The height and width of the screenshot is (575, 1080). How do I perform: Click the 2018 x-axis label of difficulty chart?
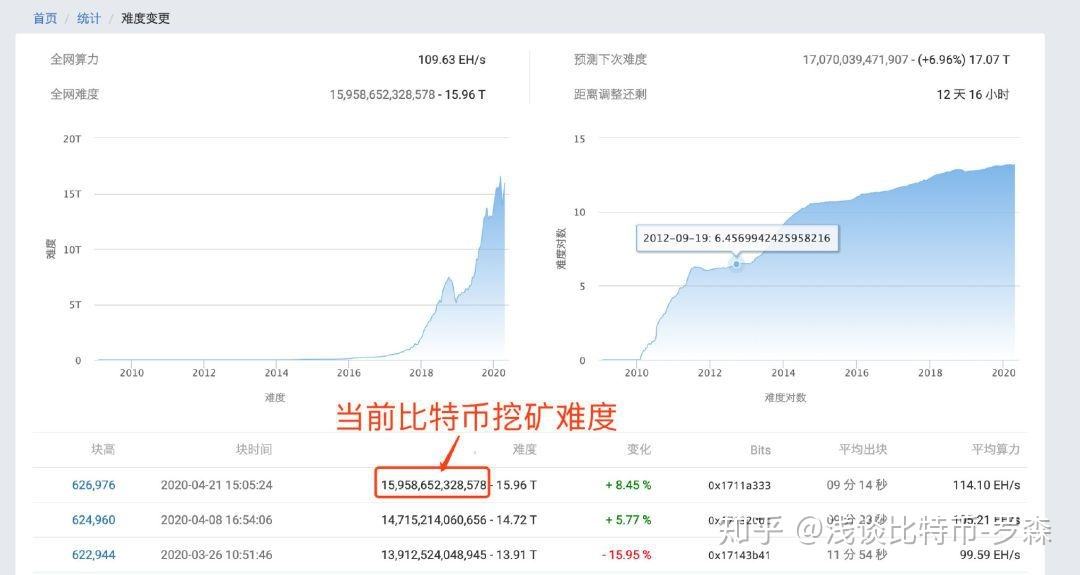pyautogui.click(x=421, y=373)
